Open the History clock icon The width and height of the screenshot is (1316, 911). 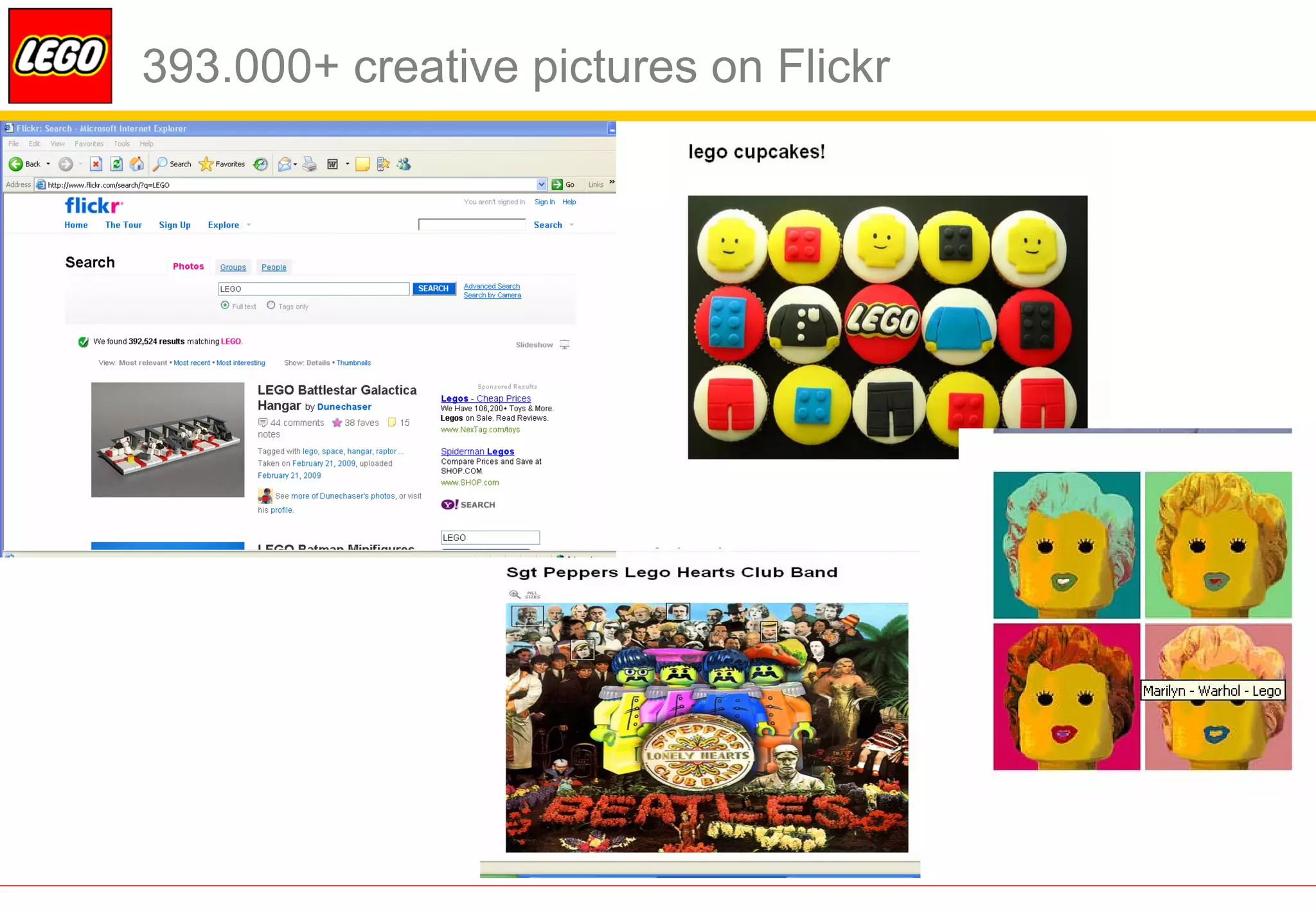coord(260,164)
